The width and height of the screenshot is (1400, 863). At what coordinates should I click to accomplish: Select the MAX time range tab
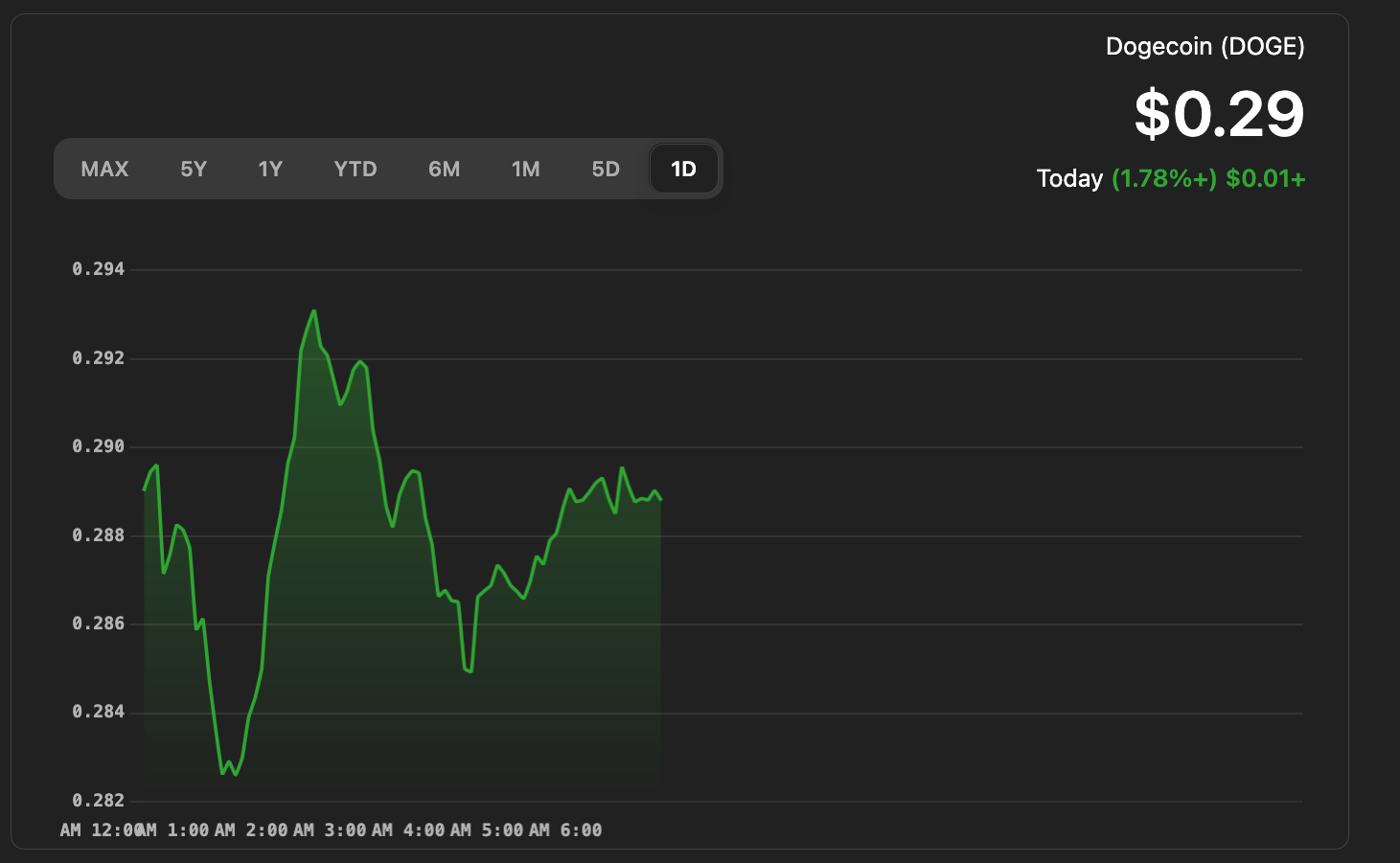coord(104,170)
